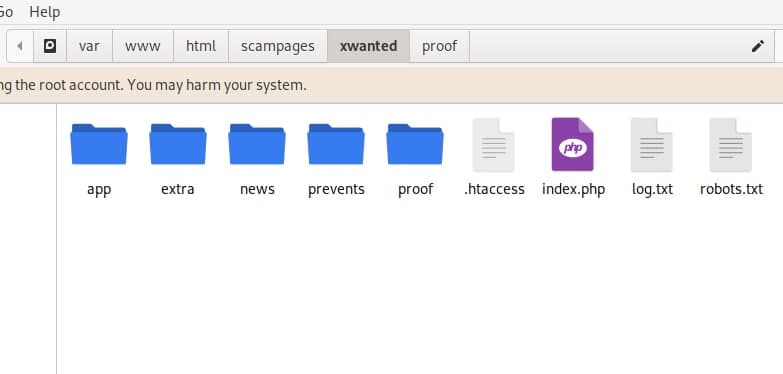Viewport: 783px width, 374px height.
Task: Select the robots.txt file icon
Action: click(731, 145)
